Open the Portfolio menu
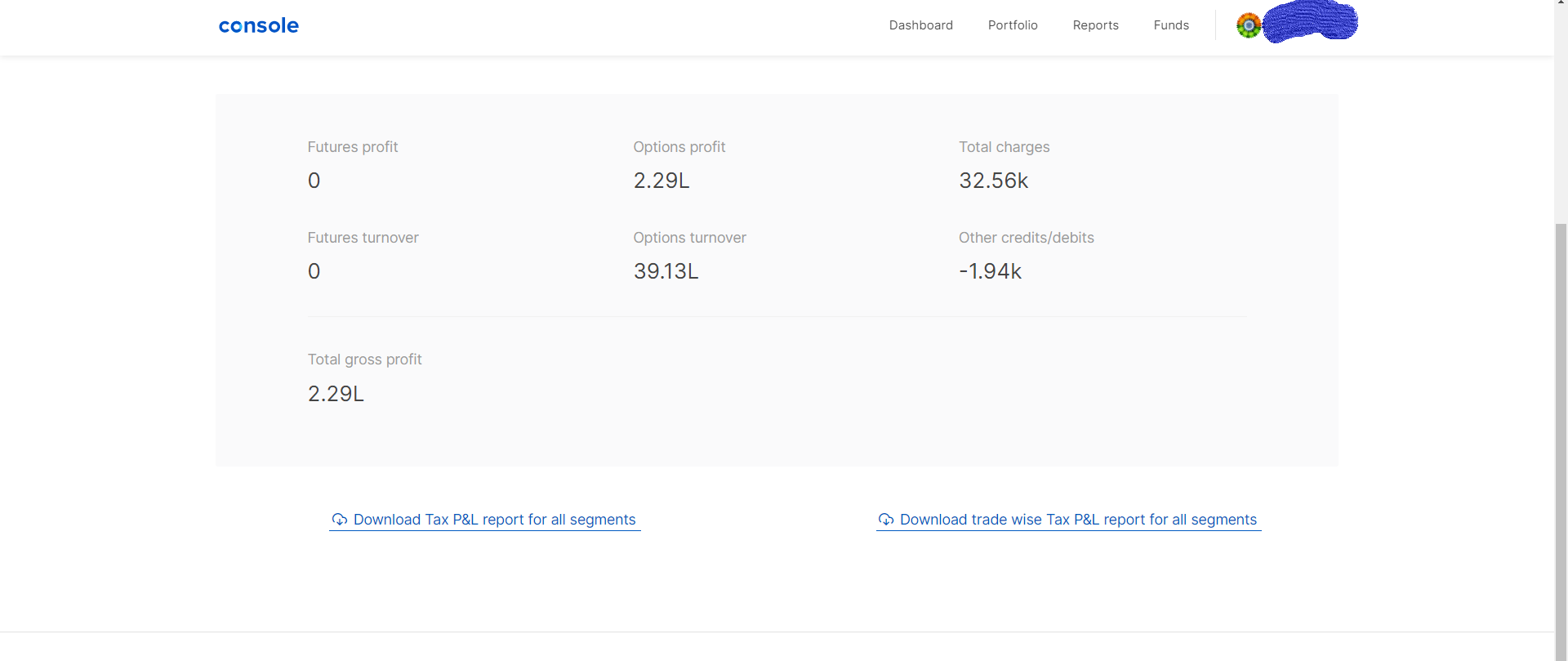 click(1013, 25)
